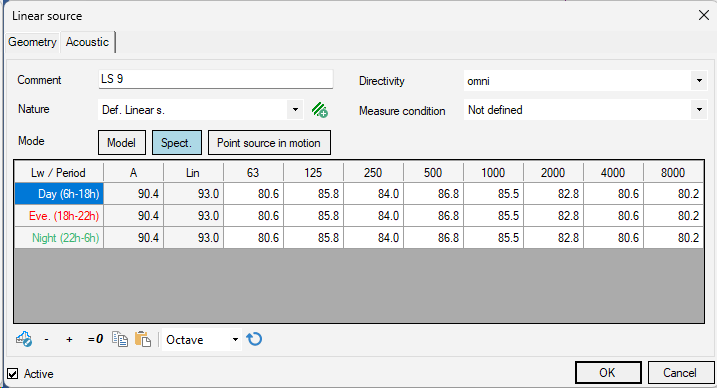Open the Nature dropdown
The image size is (717, 388).
[x=295, y=110]
